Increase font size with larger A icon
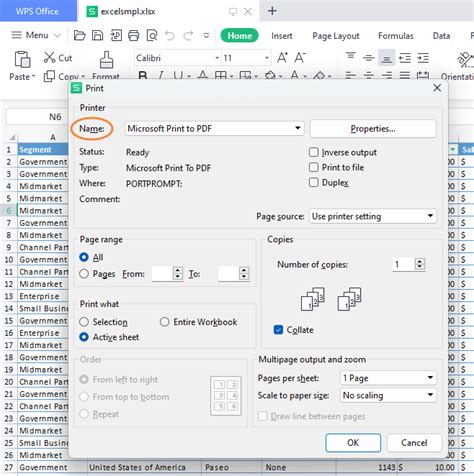The image size is (474, 476). click(282, 58)
